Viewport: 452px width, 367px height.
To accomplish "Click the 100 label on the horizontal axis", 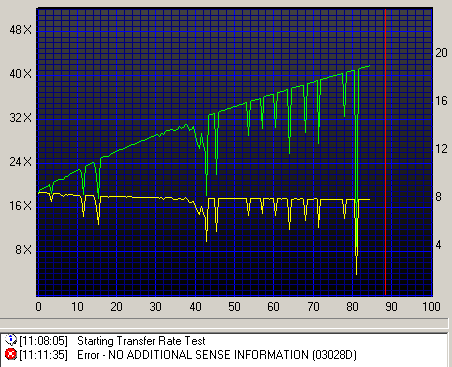I will tap(431, 307).
